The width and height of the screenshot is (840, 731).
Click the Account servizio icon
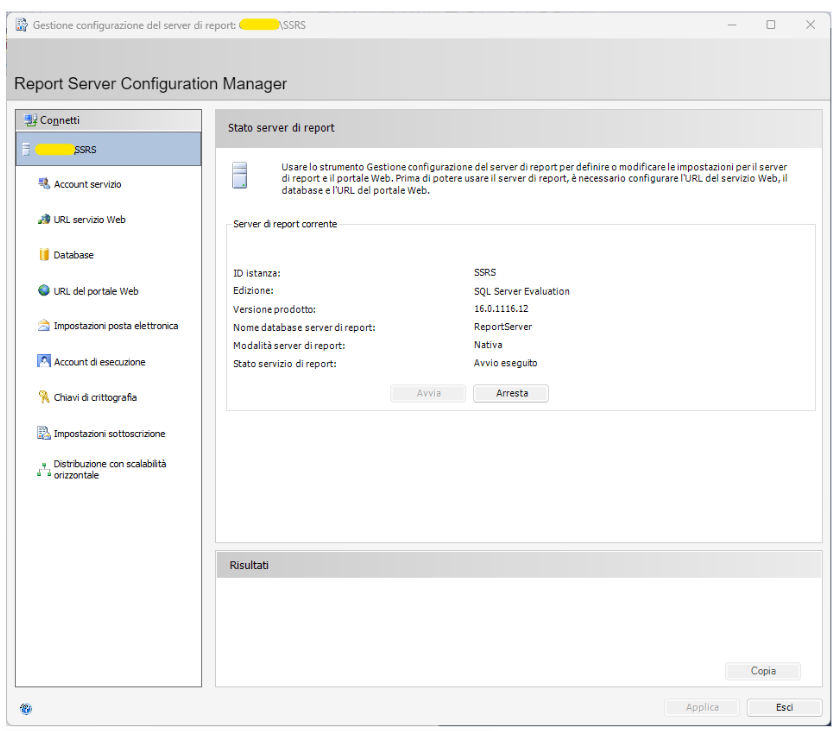[44, 184]
